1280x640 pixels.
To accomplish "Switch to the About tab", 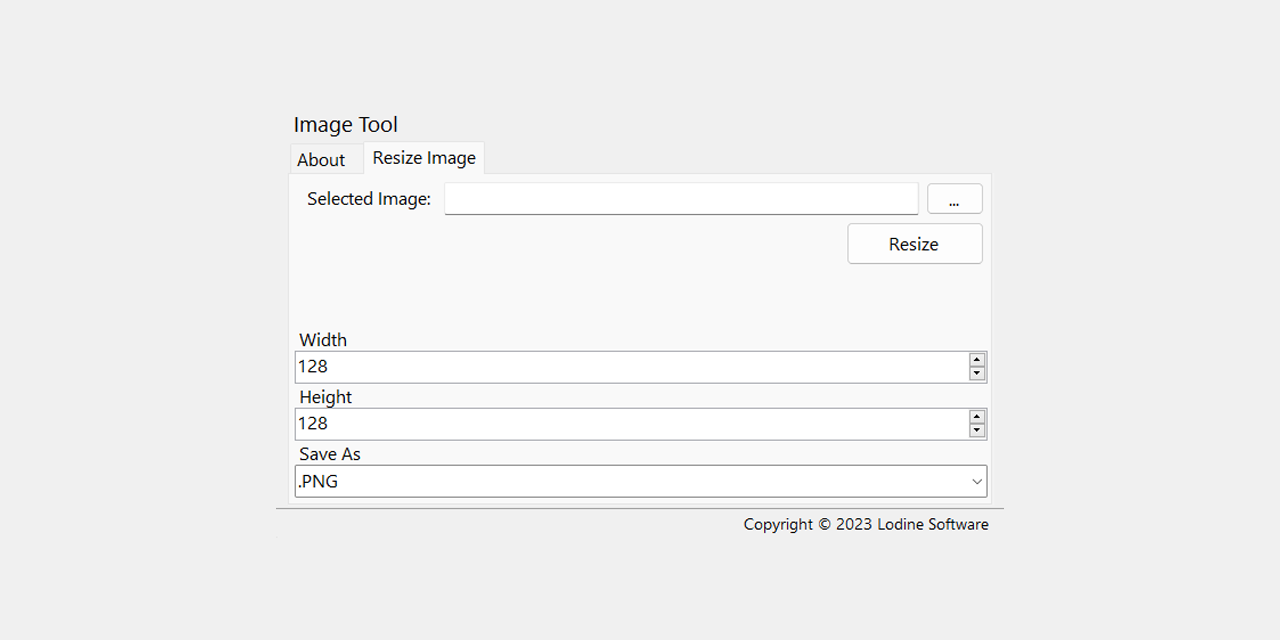I will 321,160.
